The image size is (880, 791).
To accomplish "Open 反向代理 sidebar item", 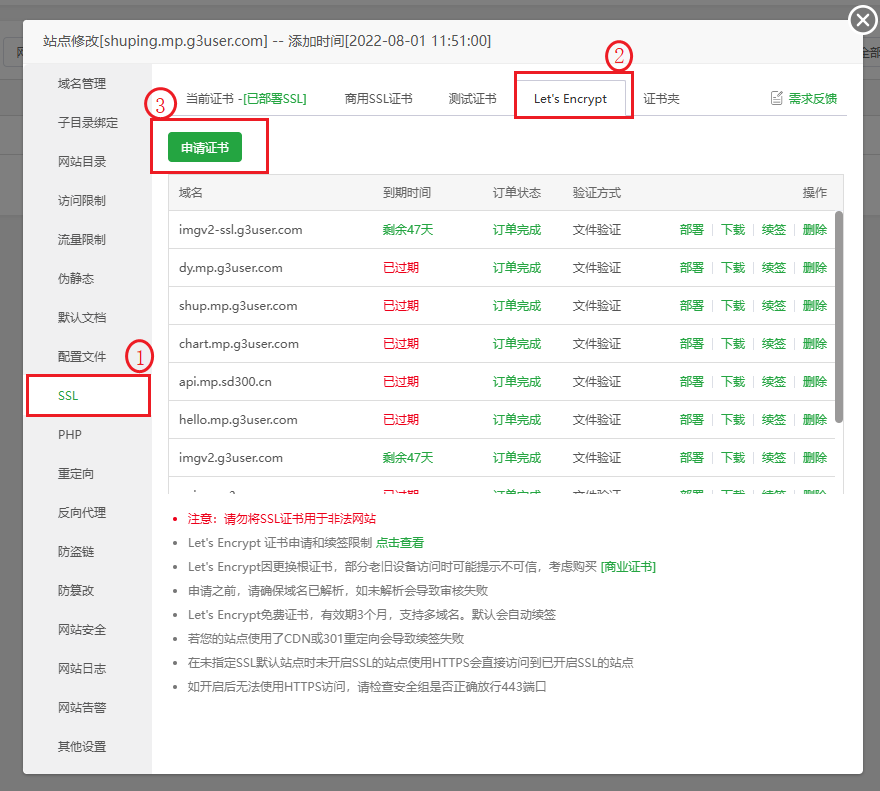I will (82, 513).
